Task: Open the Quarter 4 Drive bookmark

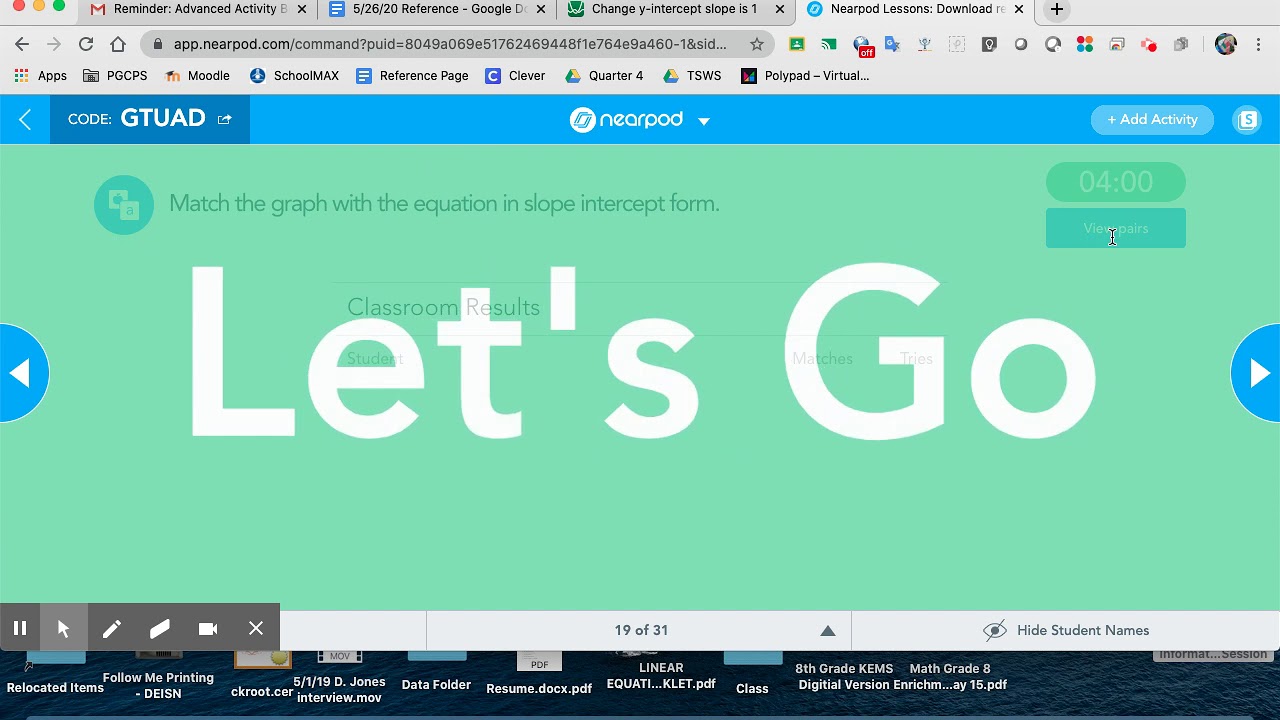Action: click(x=604, y=75)
